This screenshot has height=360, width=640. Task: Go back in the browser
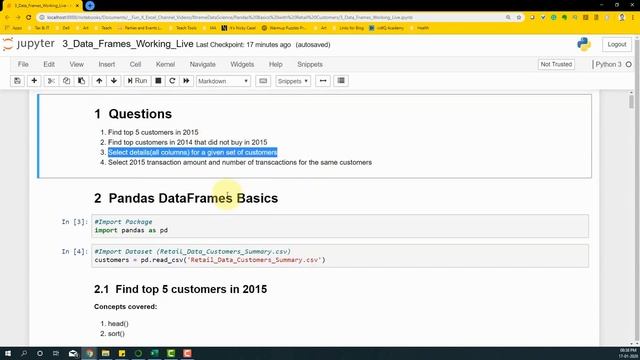7,18
